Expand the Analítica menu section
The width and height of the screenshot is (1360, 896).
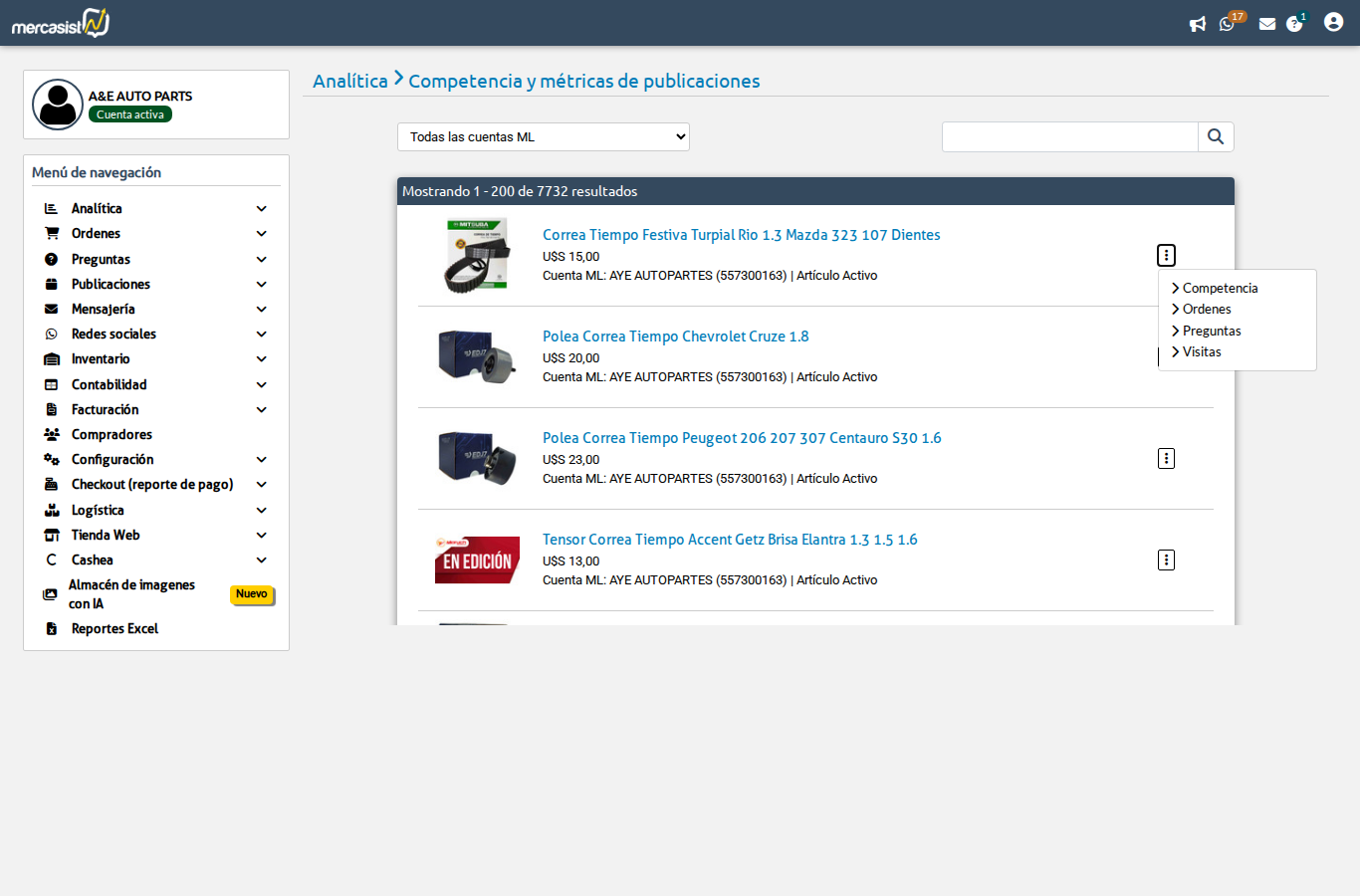[x=155, y=208]
